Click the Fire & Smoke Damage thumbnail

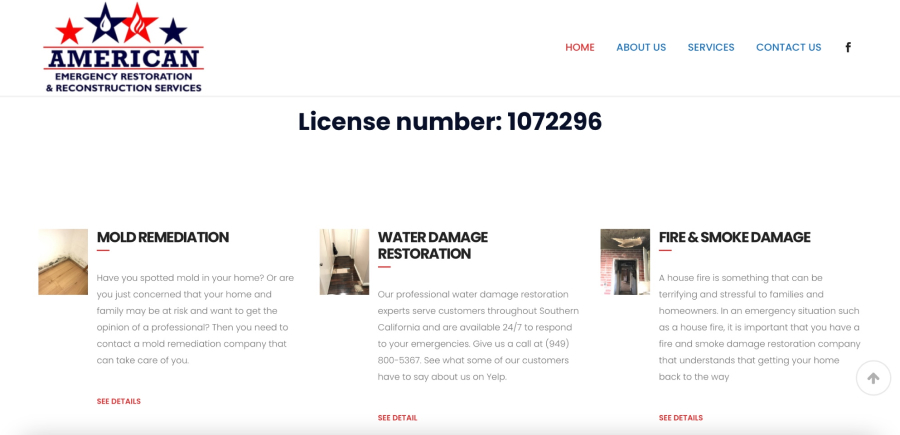[x=625, y=262]
